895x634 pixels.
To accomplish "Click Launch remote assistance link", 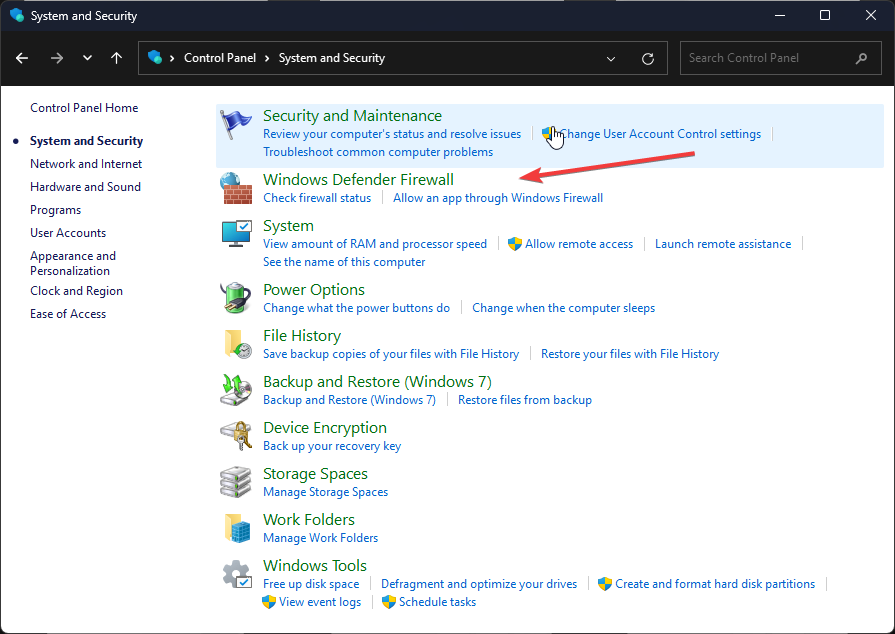I will click(x=723, y=244).
